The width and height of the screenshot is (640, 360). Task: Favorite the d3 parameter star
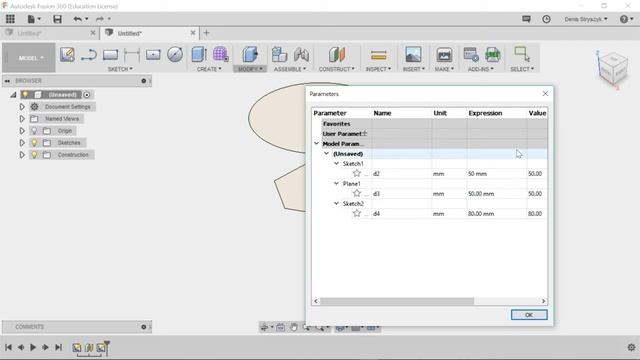[357, 193]
